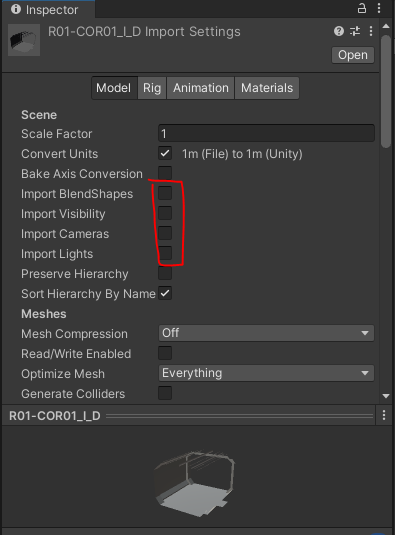Click the Scale Factor input field
The image size is (395, 535).
[266, 133]
